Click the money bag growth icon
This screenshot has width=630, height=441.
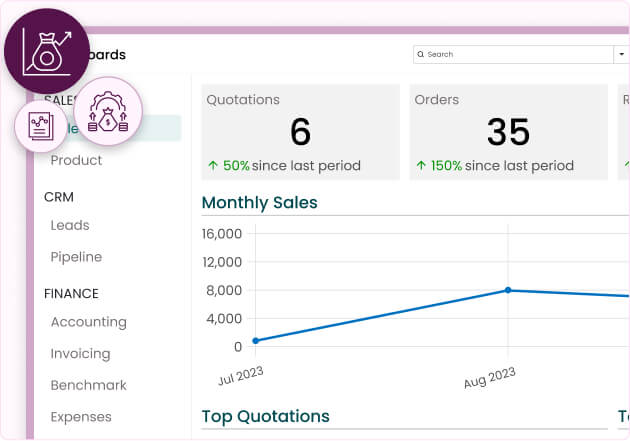click(46, 52)
